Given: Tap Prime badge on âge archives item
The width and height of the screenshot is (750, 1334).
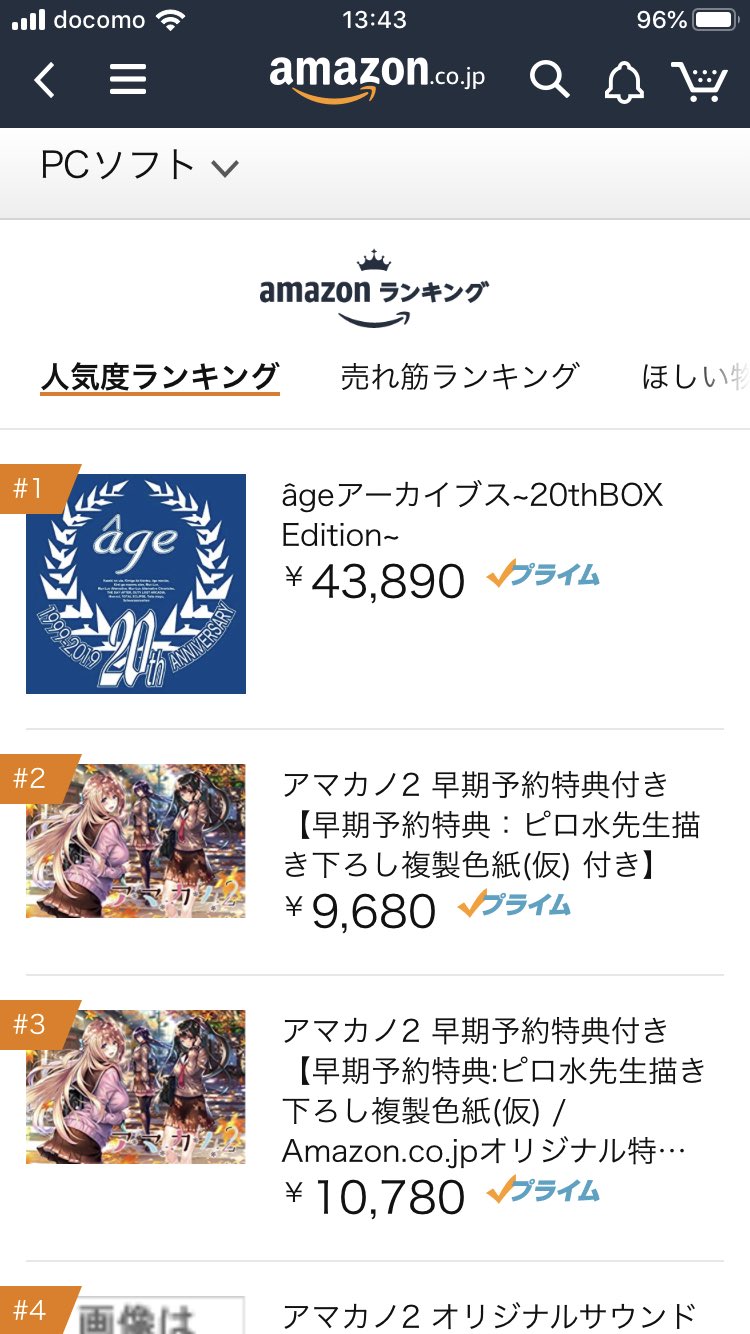Looking at the screenshot, I should 544,576.
